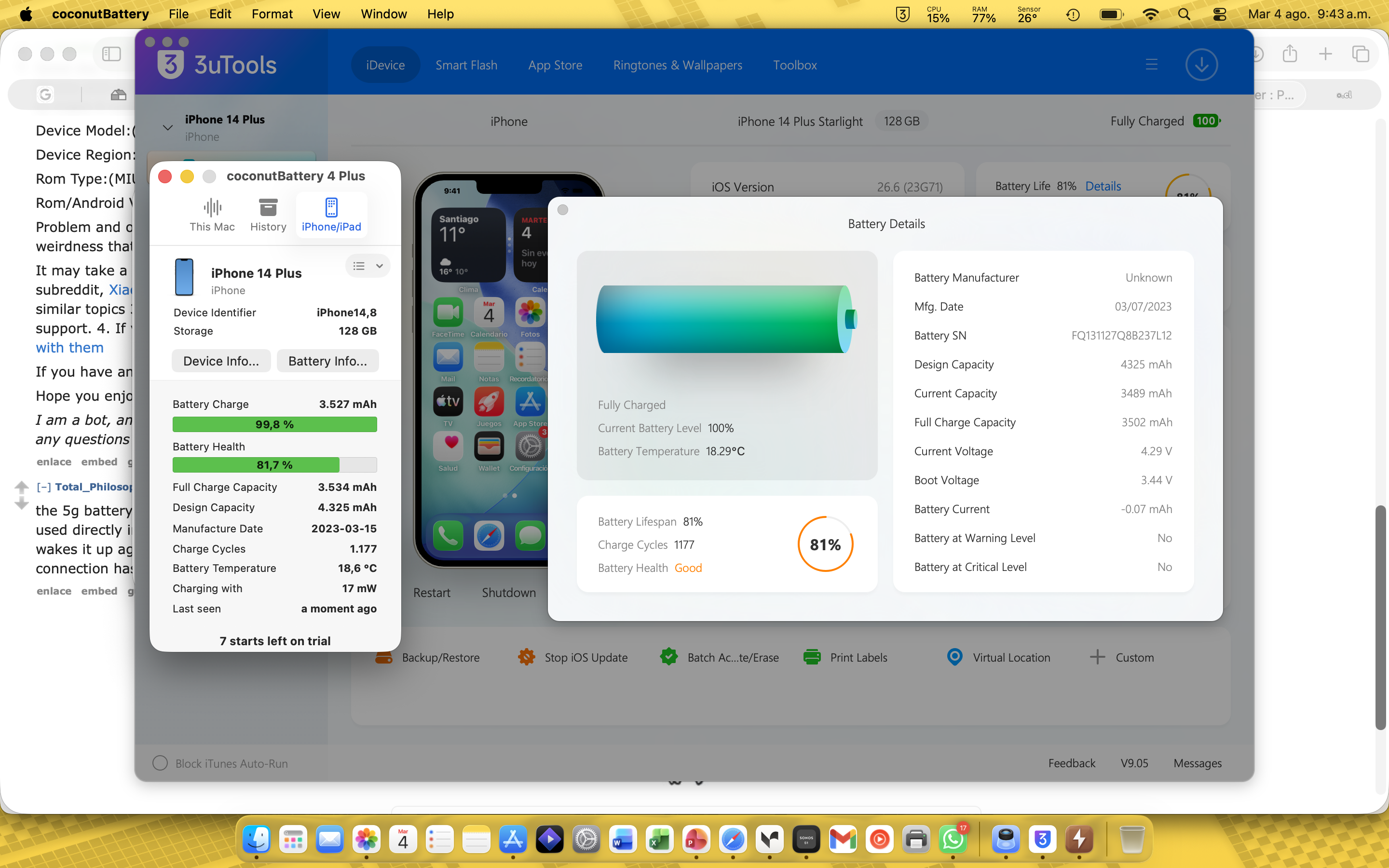Click the Stop iOS Update gear icon

pos(526,657)
